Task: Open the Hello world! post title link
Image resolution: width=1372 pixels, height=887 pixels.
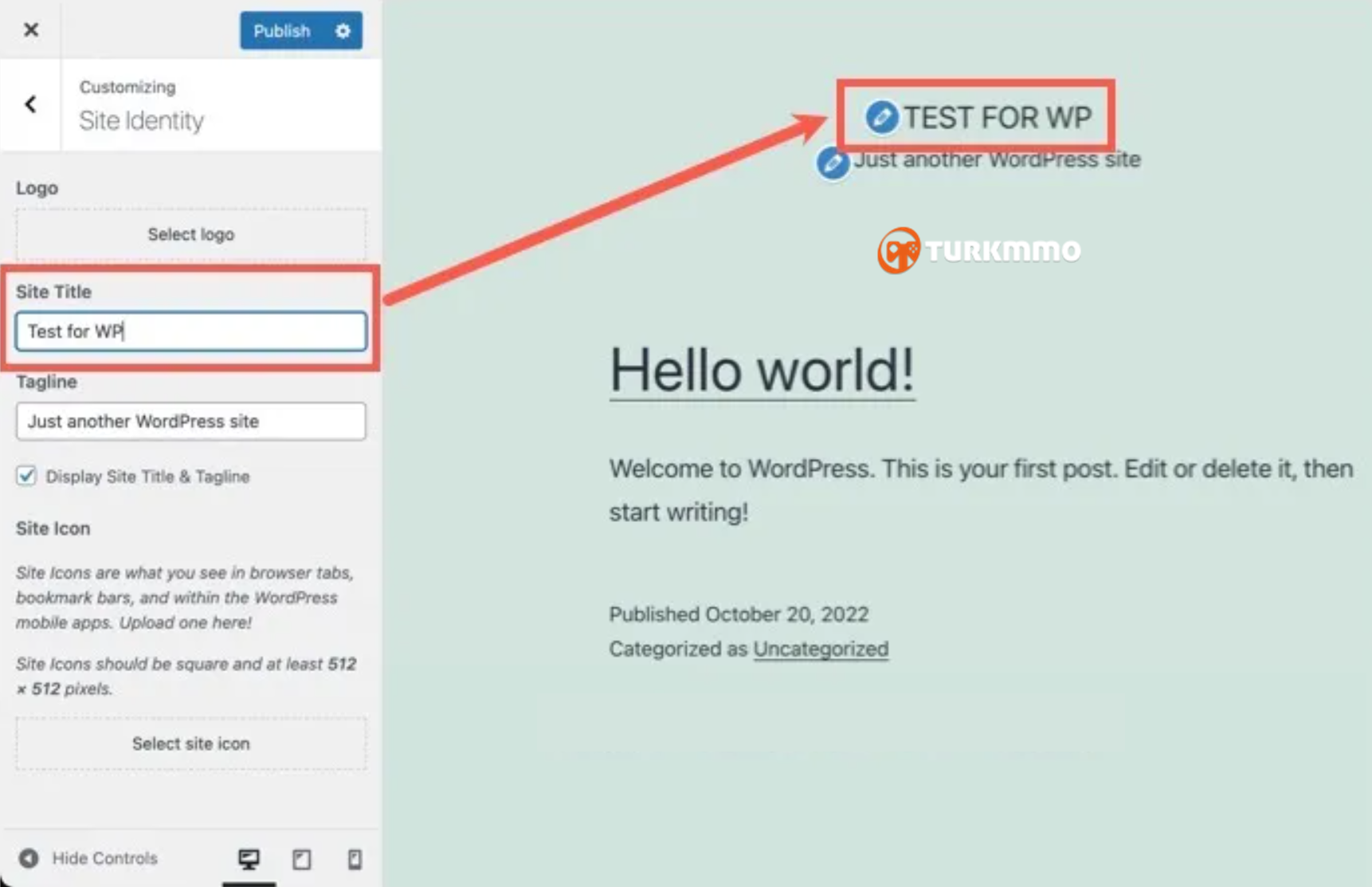Action: point(762,371)
